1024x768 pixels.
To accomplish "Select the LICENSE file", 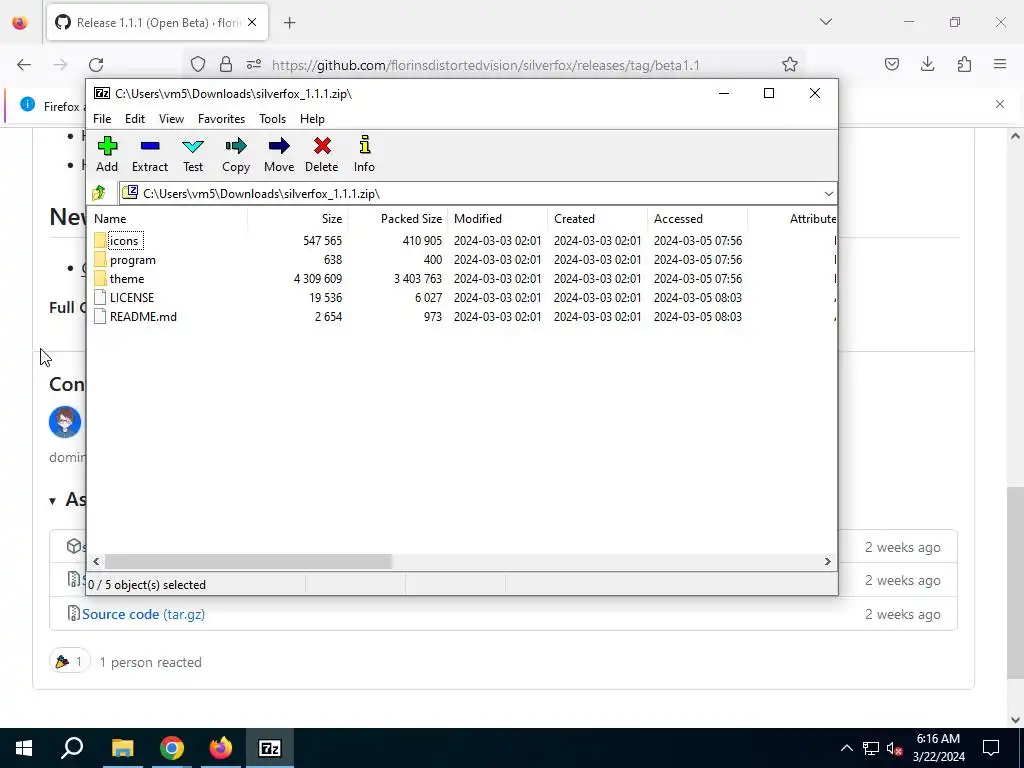I will (x=131, y=298).
